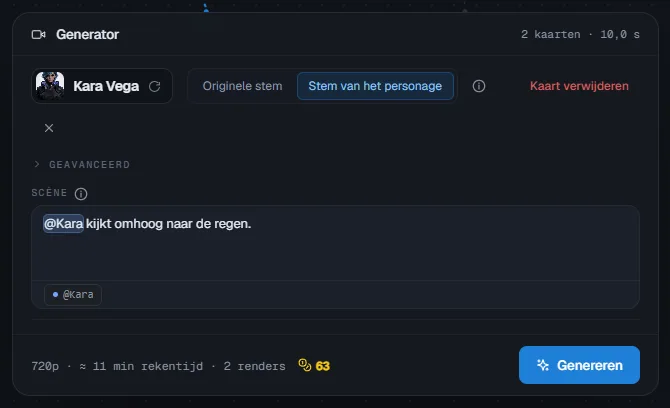Image resolution: width=670 pixels, height=408 pixels.
Task: Click the sparkle icon on Genereren
Action: [543, 365]
